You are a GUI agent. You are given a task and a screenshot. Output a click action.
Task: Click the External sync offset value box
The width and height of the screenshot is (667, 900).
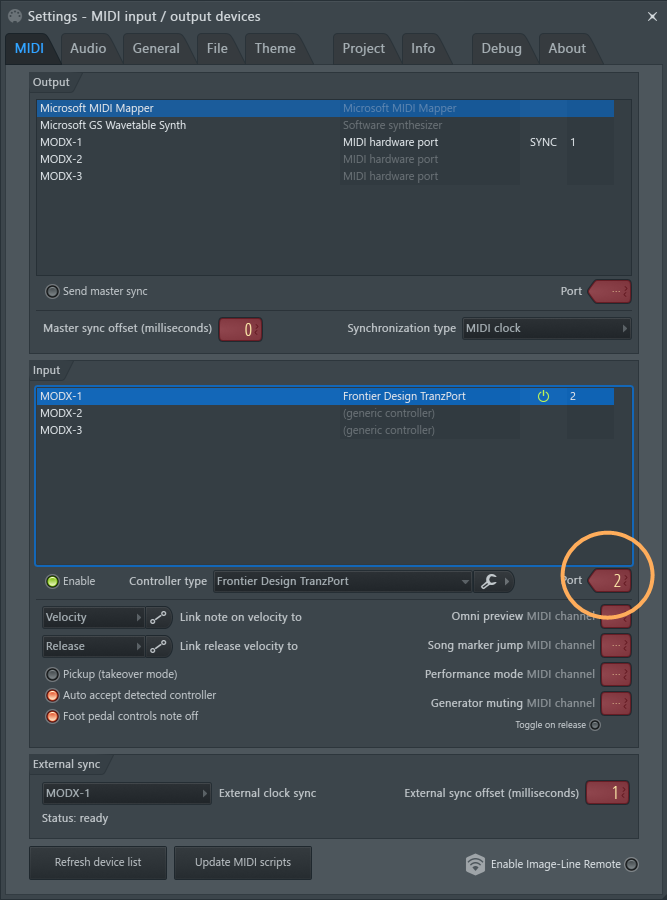coord(607,793)
